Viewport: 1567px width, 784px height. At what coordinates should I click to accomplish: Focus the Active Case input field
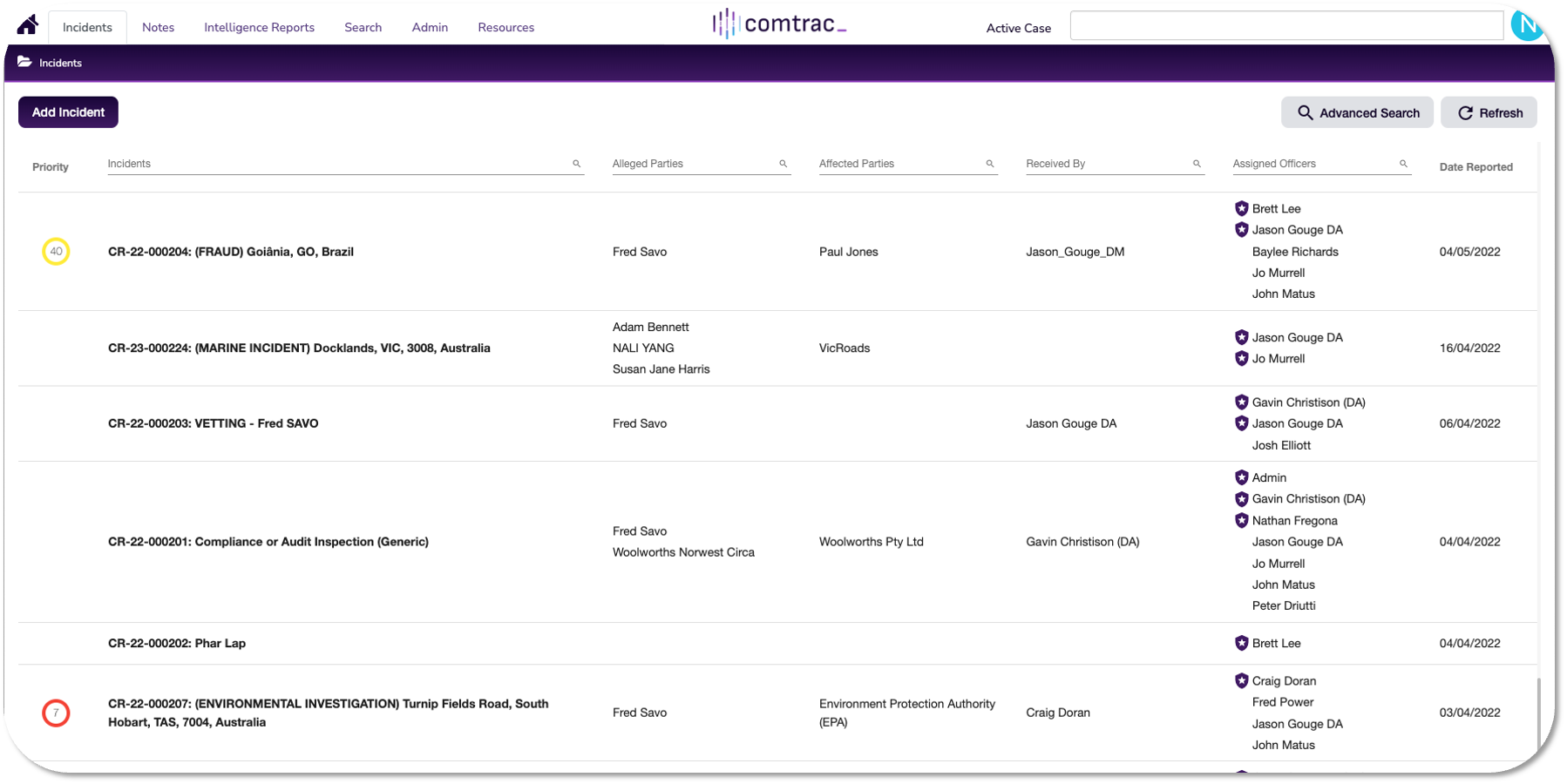point(1286,26)
